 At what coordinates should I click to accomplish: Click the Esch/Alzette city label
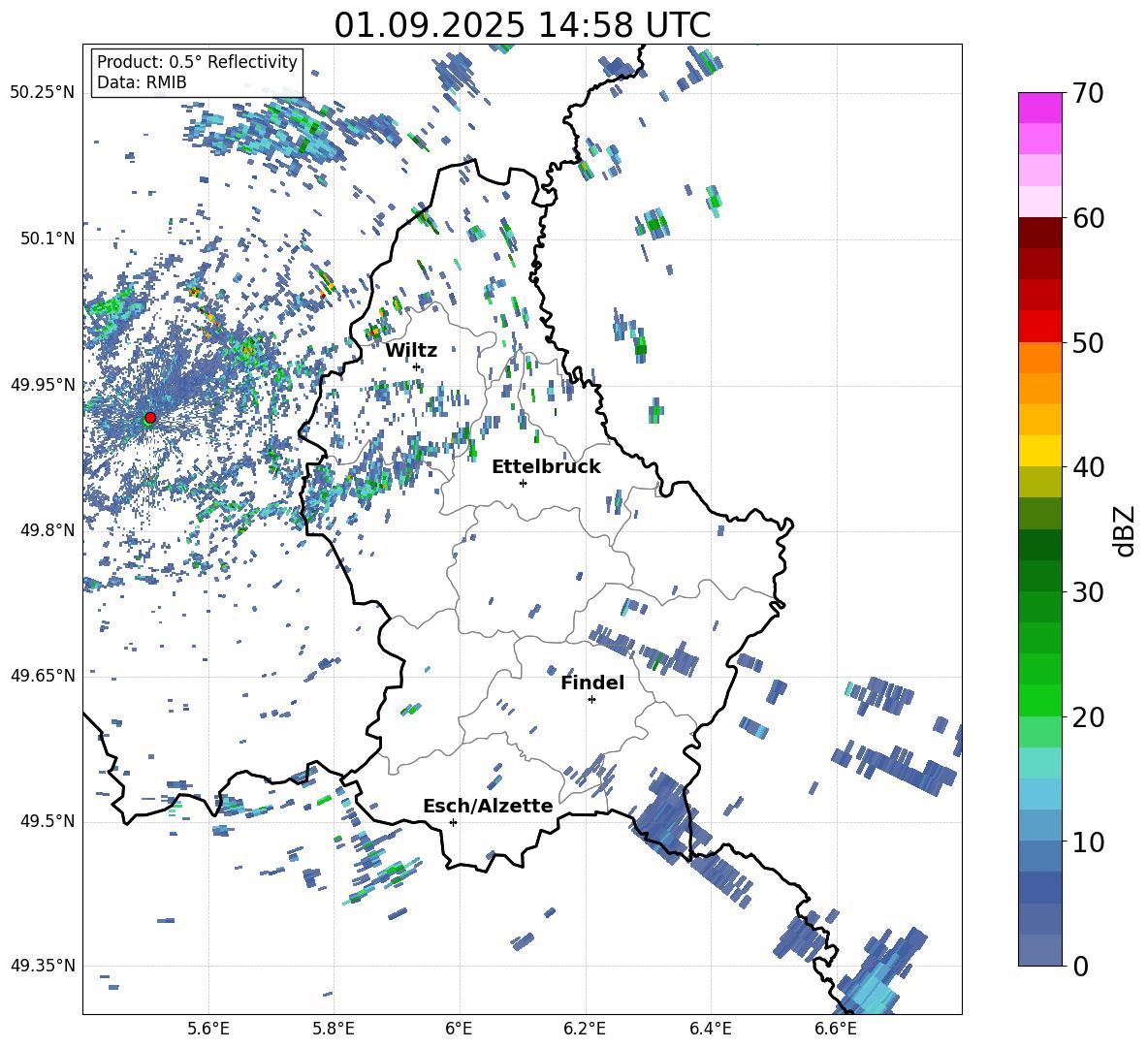488,806
